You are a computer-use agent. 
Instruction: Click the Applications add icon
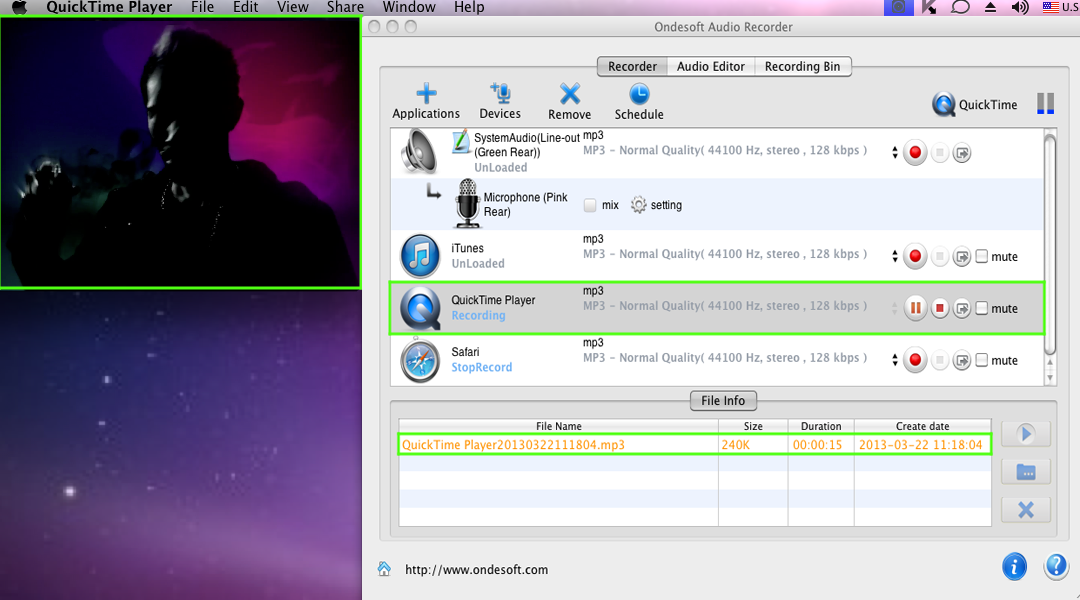tap(426, 95)
